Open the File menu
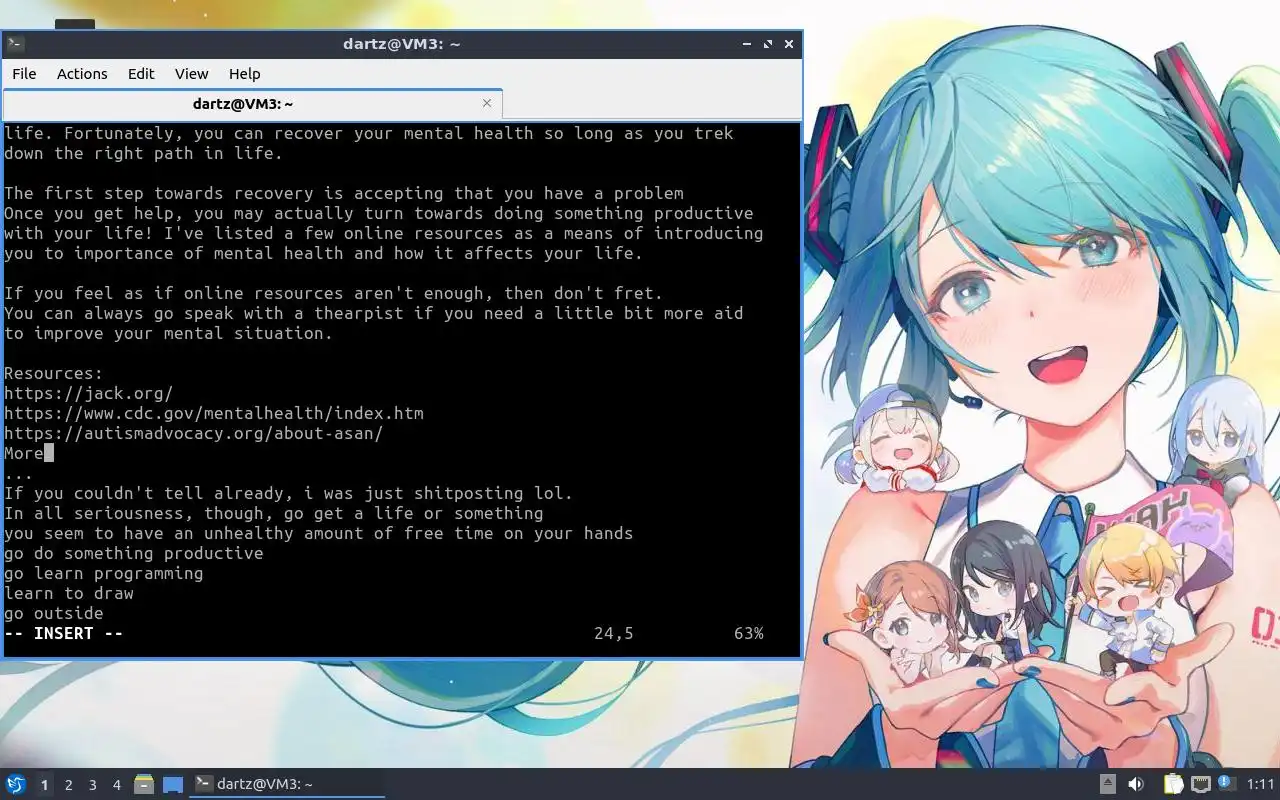Image resolution: width=1280 pixels, height=800 pixels. click(24, 74)
